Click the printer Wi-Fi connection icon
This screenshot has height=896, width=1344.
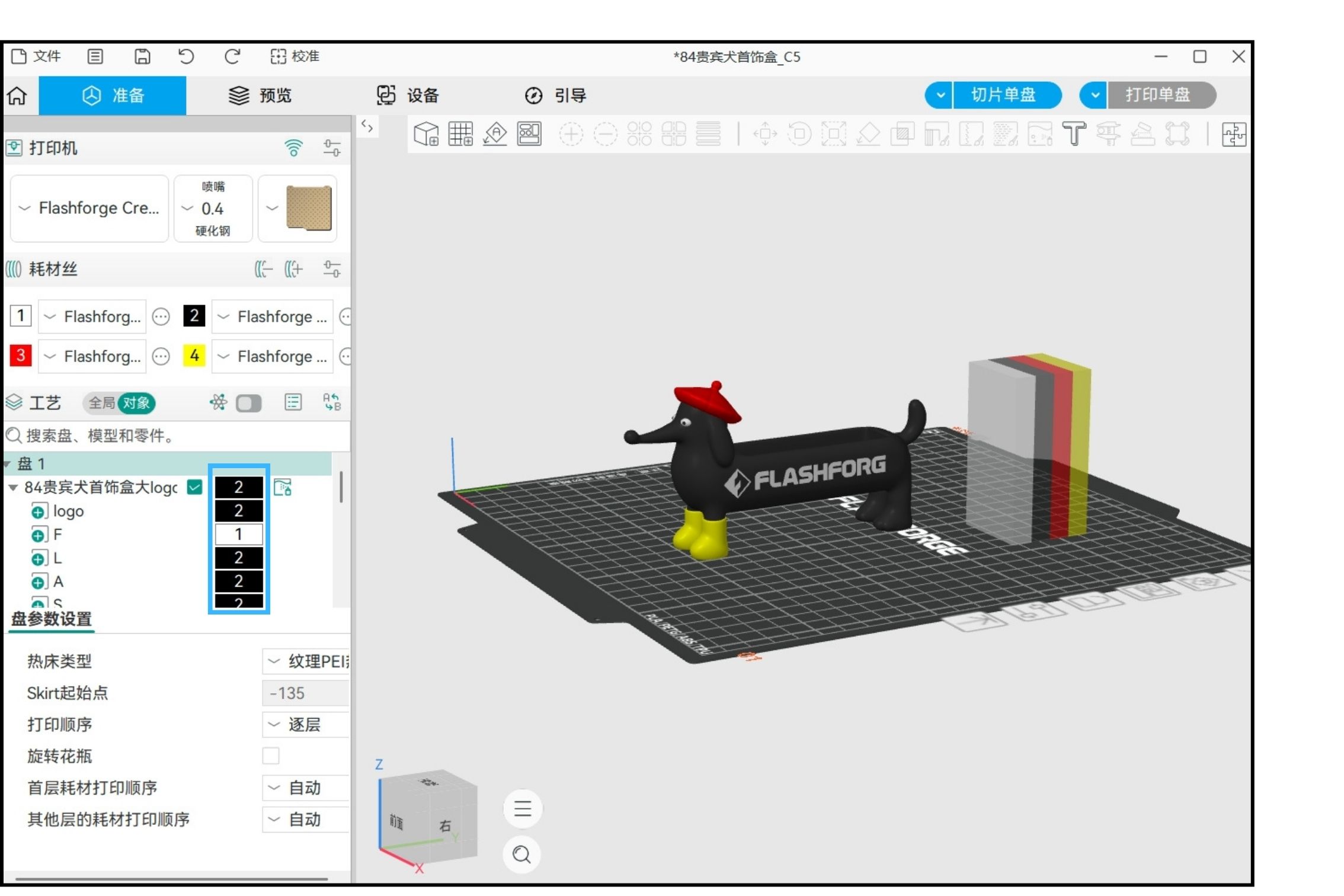point(293,148)
